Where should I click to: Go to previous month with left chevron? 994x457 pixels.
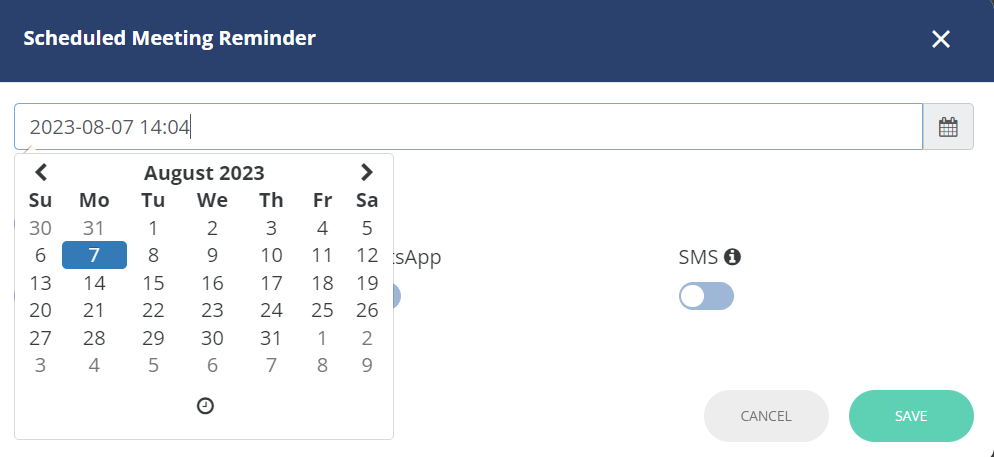pyautogui.click(x=41, y=172)
